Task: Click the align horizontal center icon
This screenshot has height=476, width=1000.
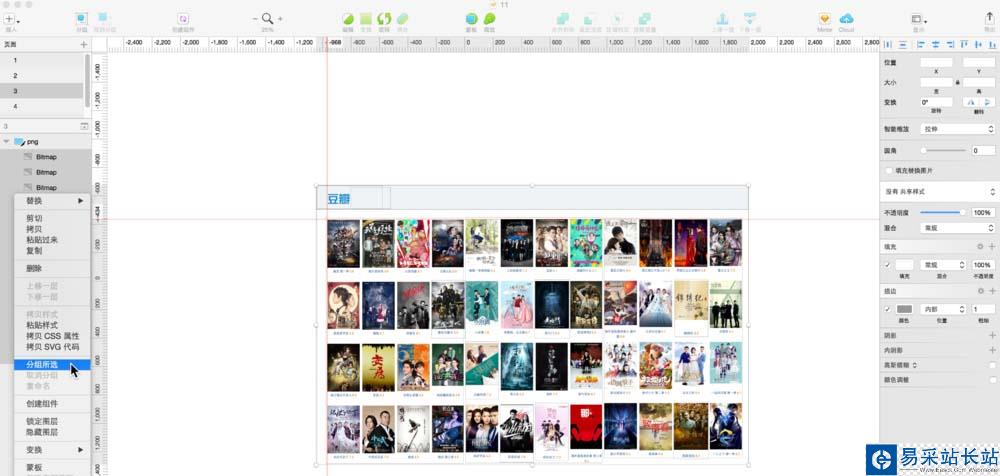Action: tap(936, 45)
